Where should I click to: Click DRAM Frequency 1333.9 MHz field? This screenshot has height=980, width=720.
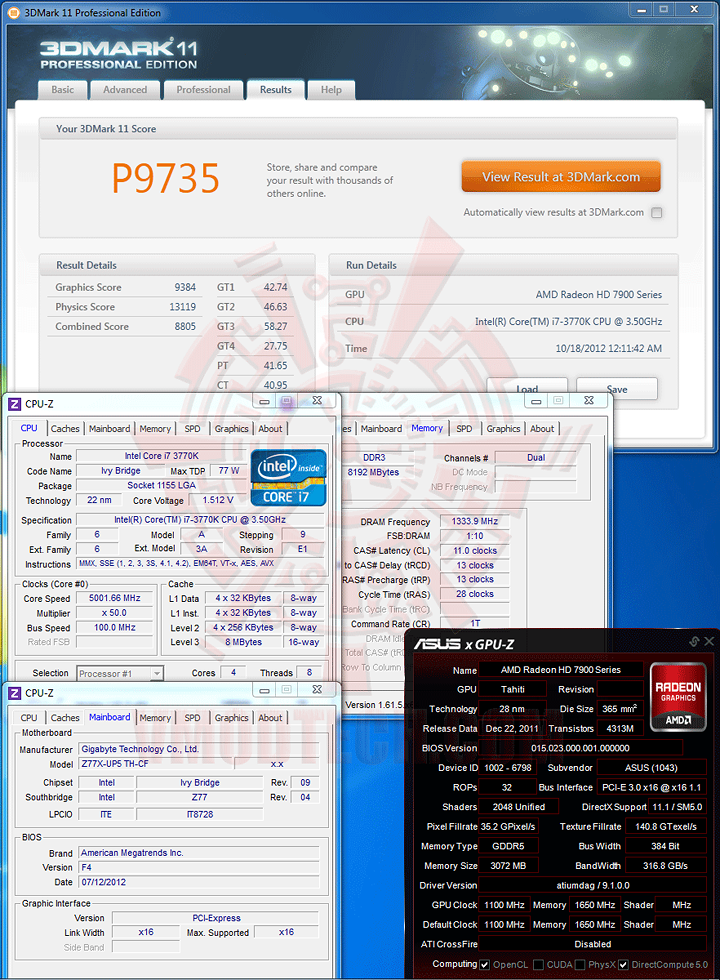coord(474,521)
